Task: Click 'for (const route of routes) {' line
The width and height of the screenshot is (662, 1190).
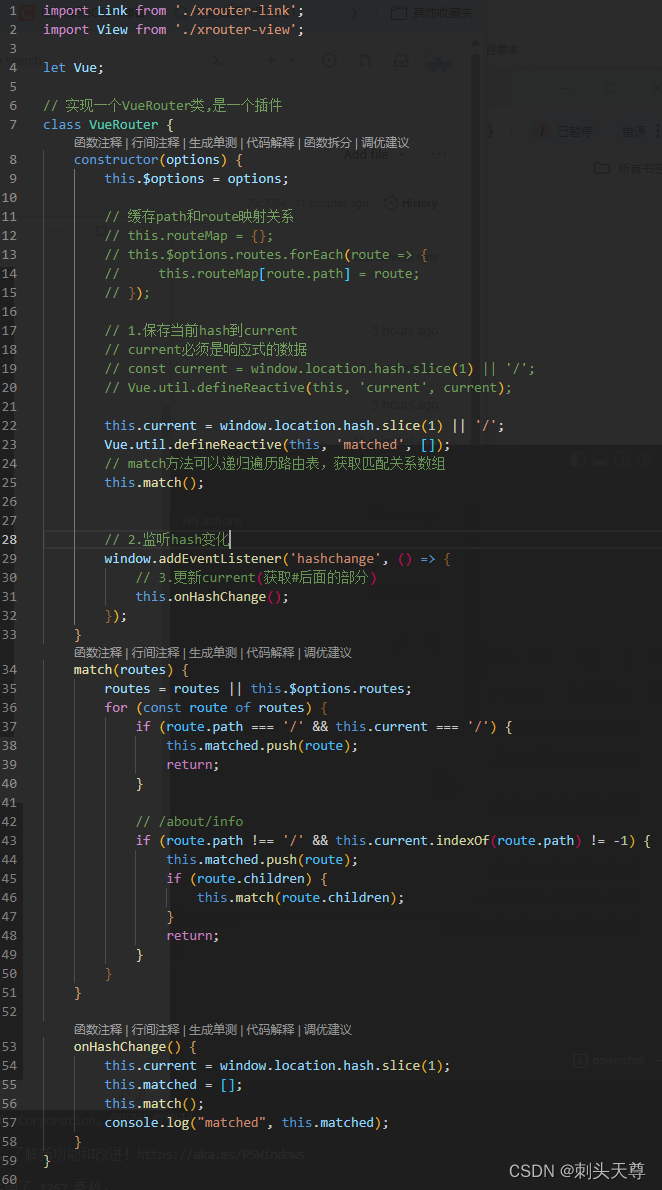Action: click(x=216, y=707)
